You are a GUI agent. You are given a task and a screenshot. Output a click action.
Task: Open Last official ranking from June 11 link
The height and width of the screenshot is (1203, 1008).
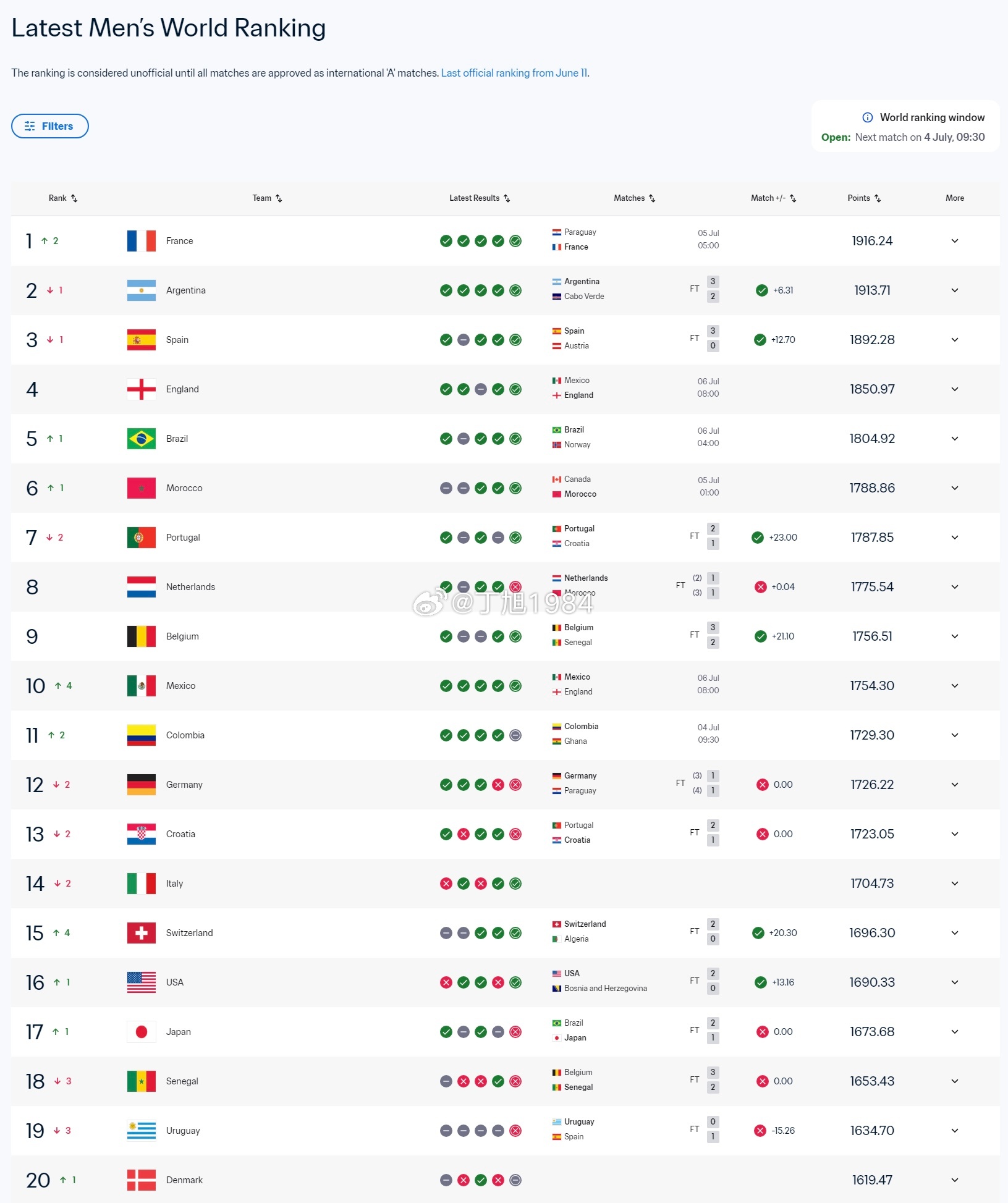[514, 73]
